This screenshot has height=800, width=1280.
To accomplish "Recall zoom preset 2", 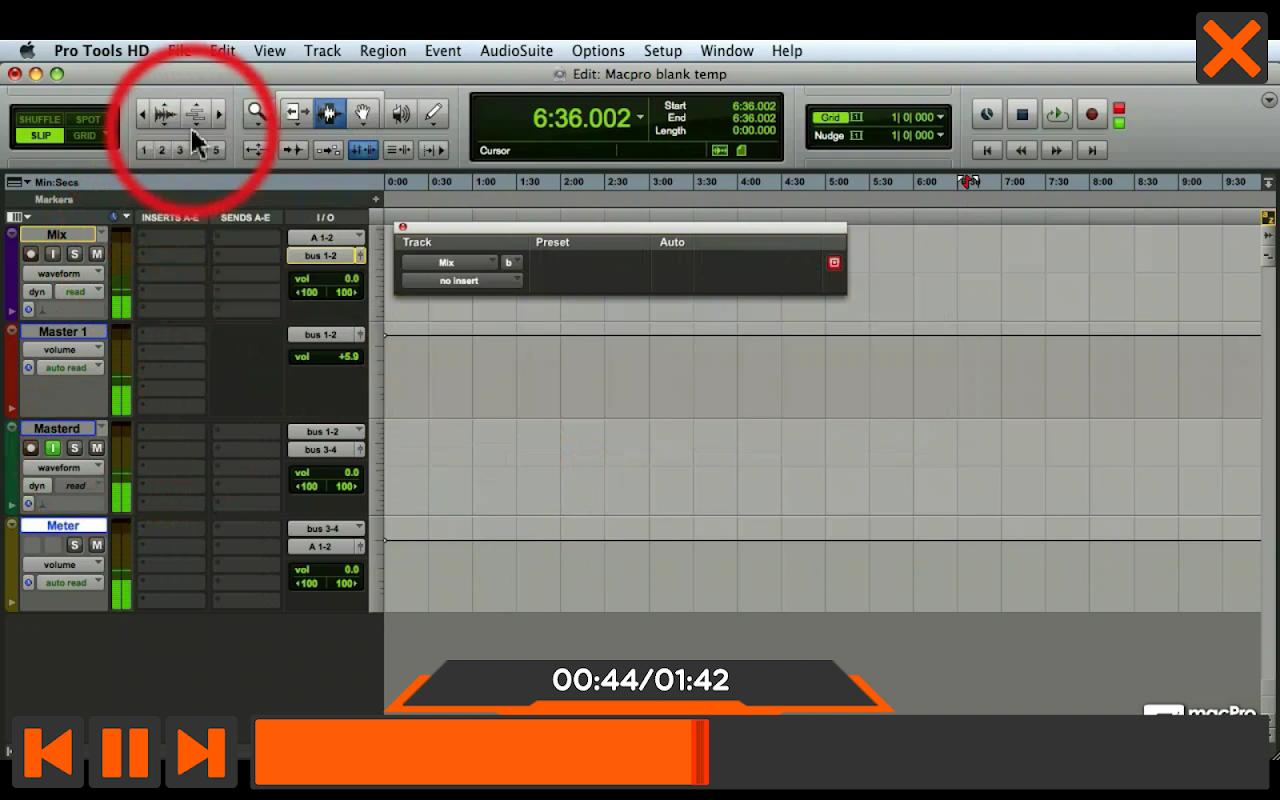I will click(162, 150).
